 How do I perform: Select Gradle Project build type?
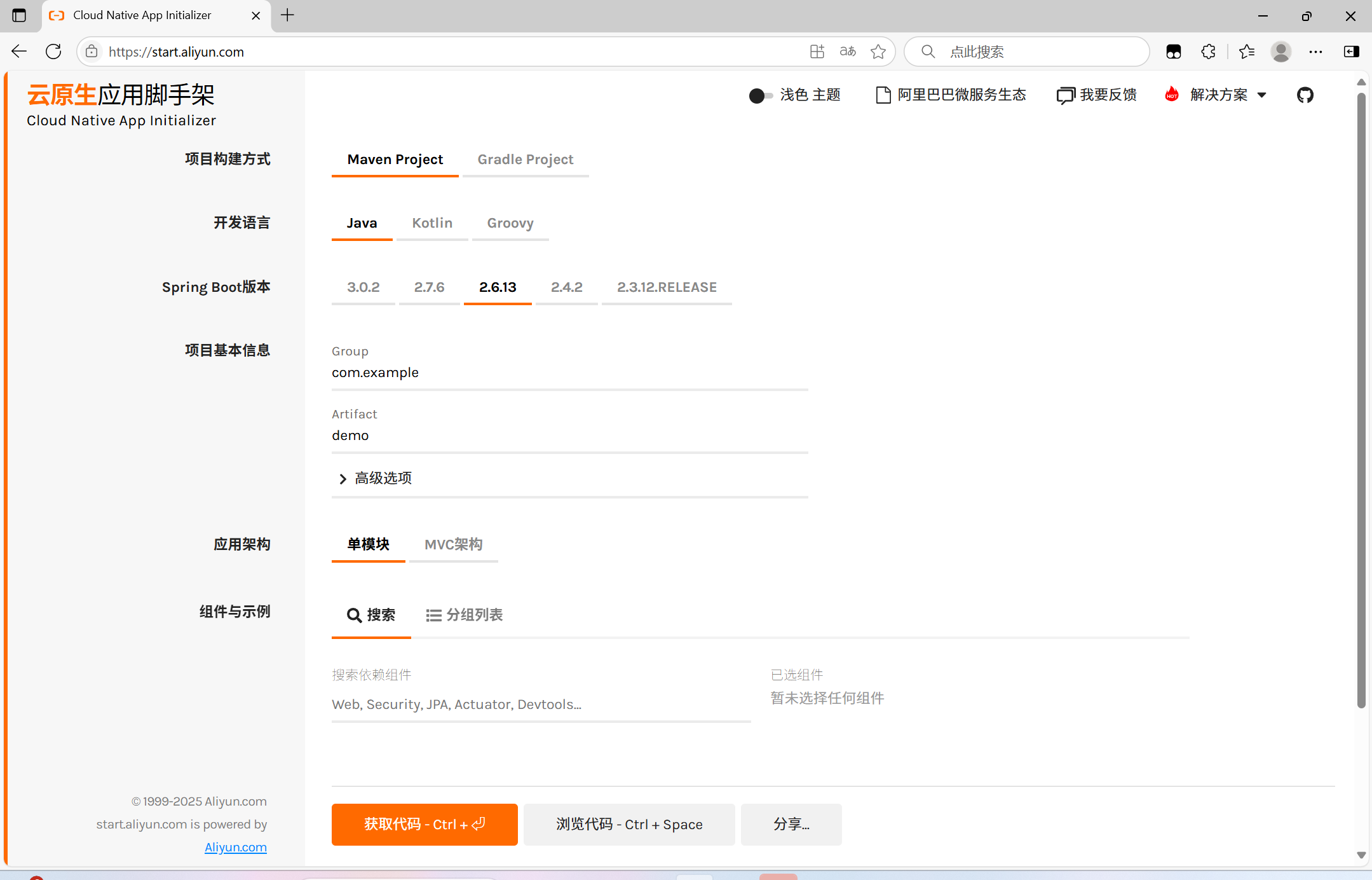point(526,160)
